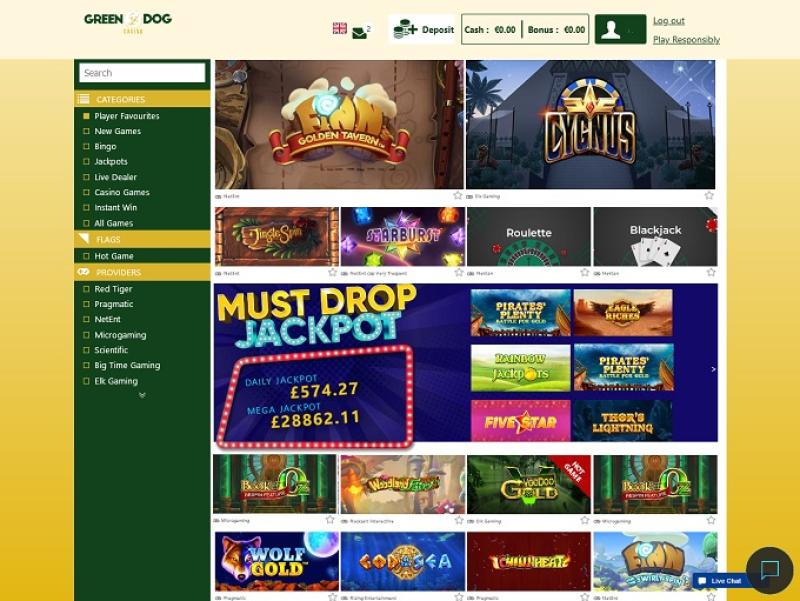Open the UK flag language selector
Screen dimensions: 800x601
coord(339,29)
